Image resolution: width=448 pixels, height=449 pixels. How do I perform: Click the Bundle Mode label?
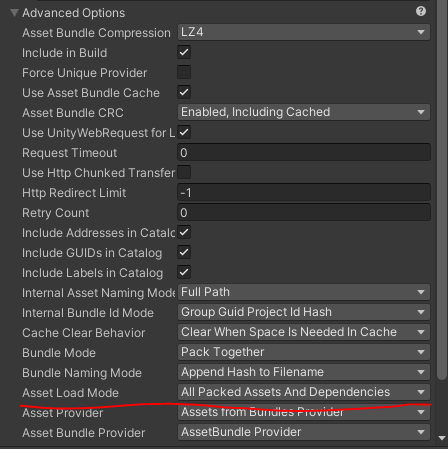[x=59, y=353]
